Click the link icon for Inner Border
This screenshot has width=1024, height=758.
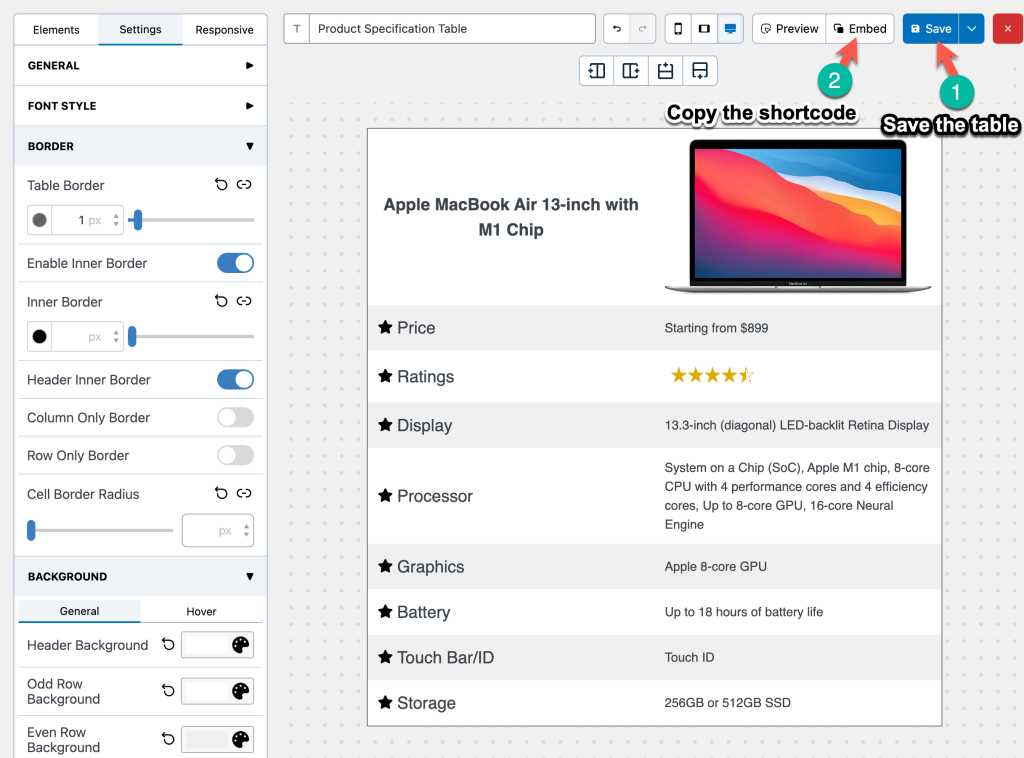point(244,301)
